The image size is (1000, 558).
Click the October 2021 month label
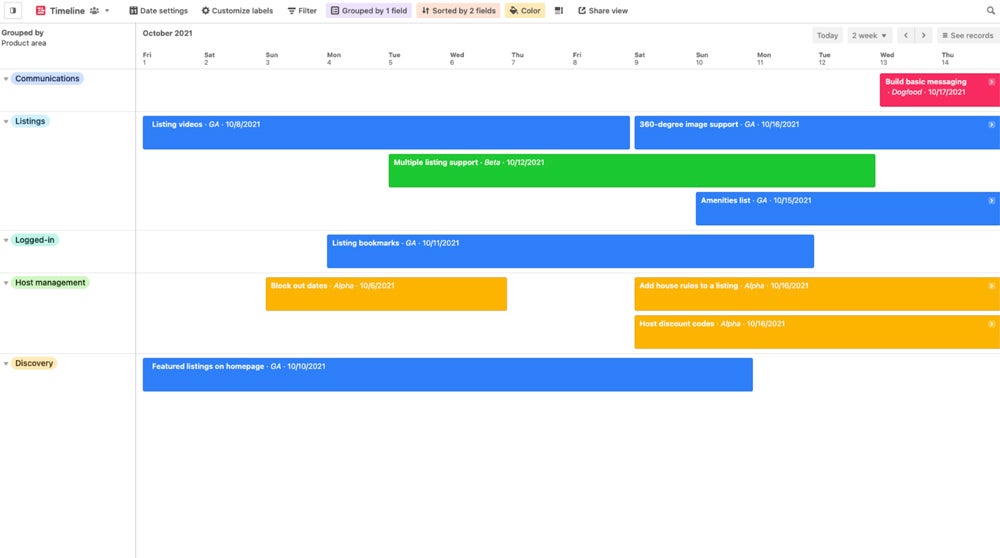(x=167, y=33)
